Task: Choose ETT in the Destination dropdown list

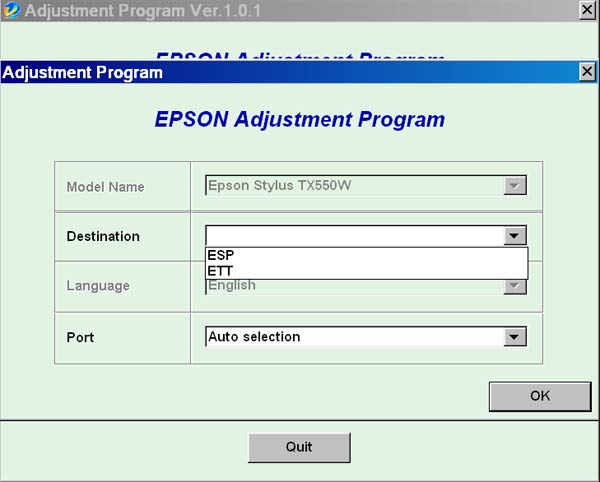Action: [x=367, y=271]
